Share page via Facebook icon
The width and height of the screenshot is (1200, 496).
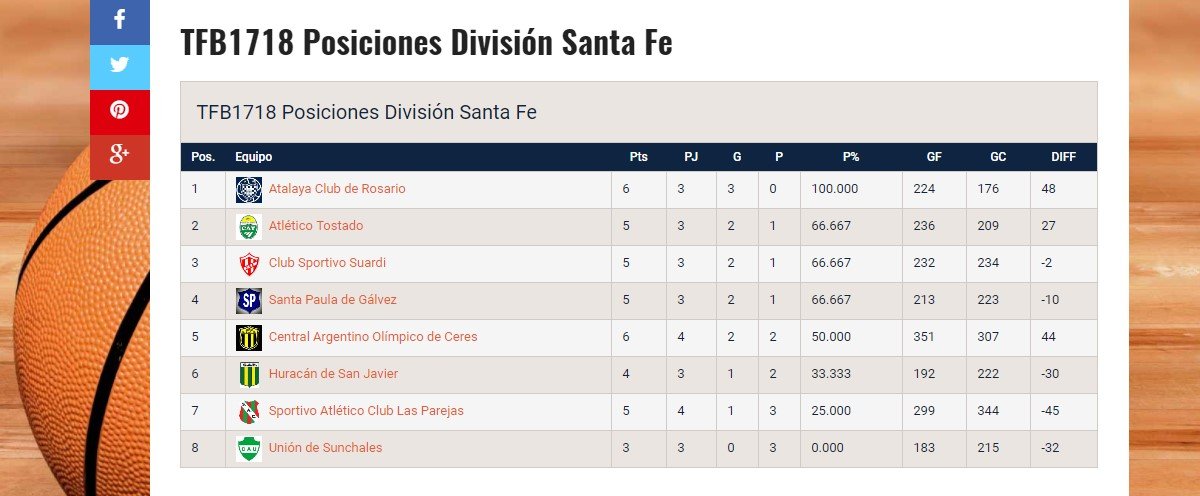pos(120,21)
